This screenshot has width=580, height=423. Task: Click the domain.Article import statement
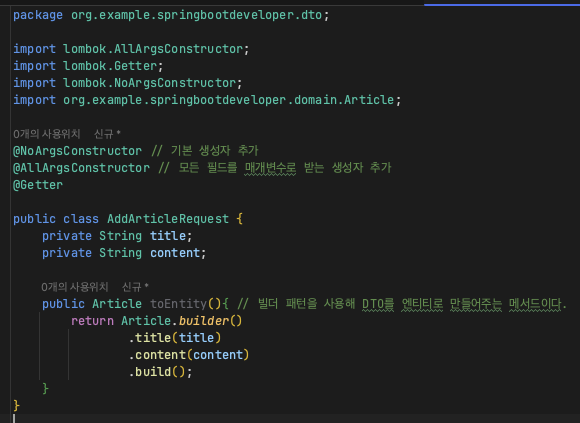coord(207,100)
